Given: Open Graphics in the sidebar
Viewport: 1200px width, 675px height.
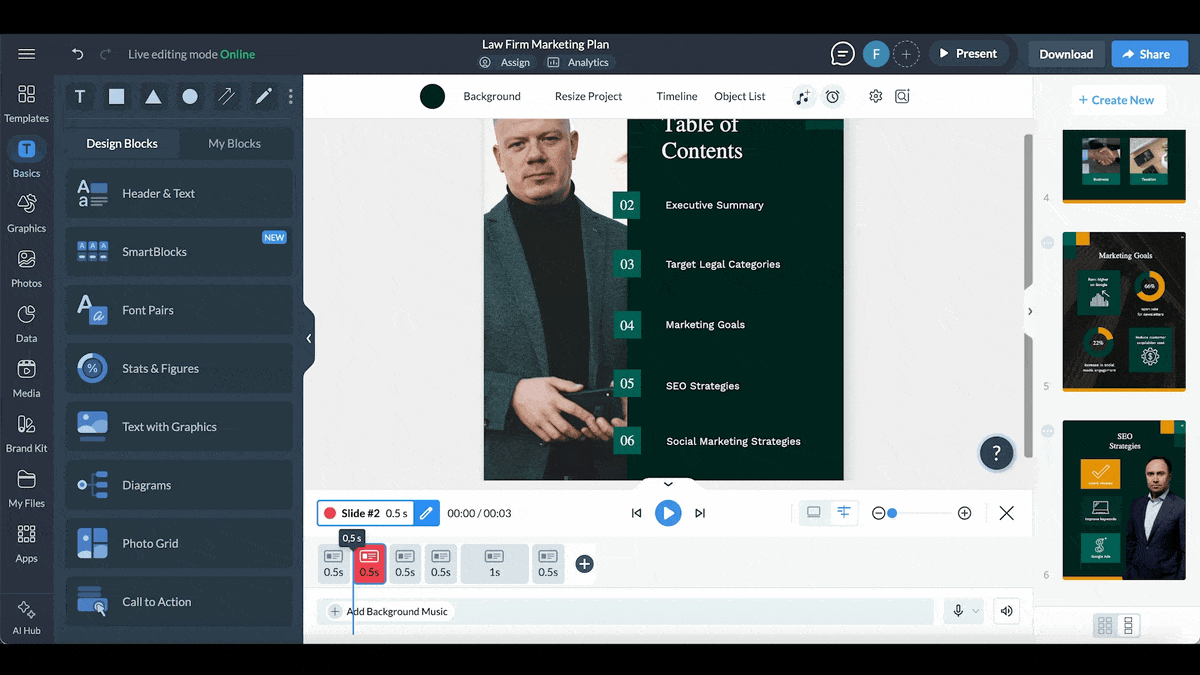Looking at the screenshot, I should [27, 213].
